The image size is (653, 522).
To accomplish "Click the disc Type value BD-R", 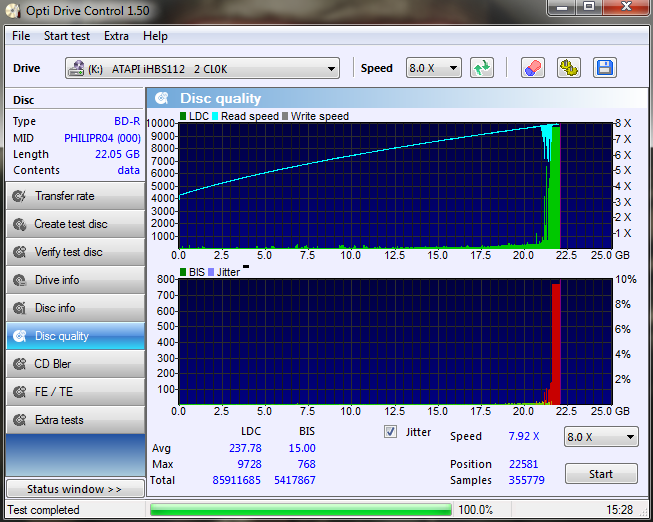I will (x=127, y=121).
